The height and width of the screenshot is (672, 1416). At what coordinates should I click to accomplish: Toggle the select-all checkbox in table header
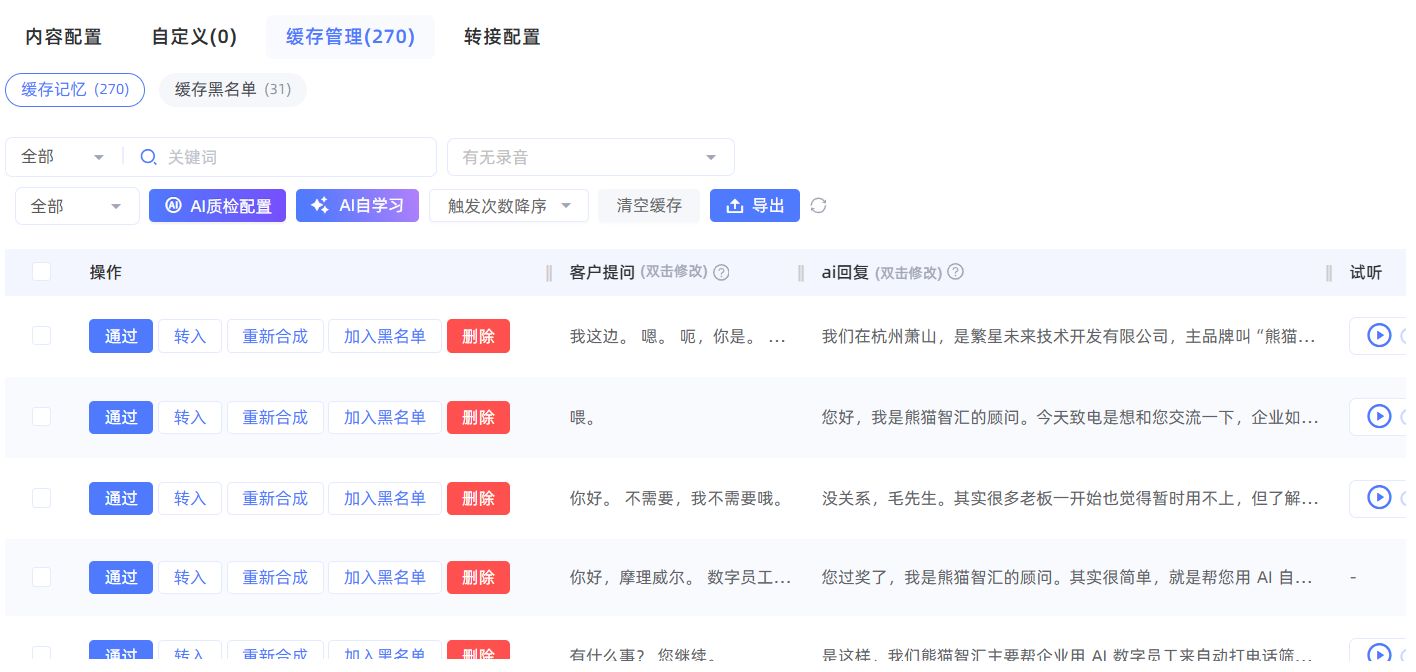point(41,272)
